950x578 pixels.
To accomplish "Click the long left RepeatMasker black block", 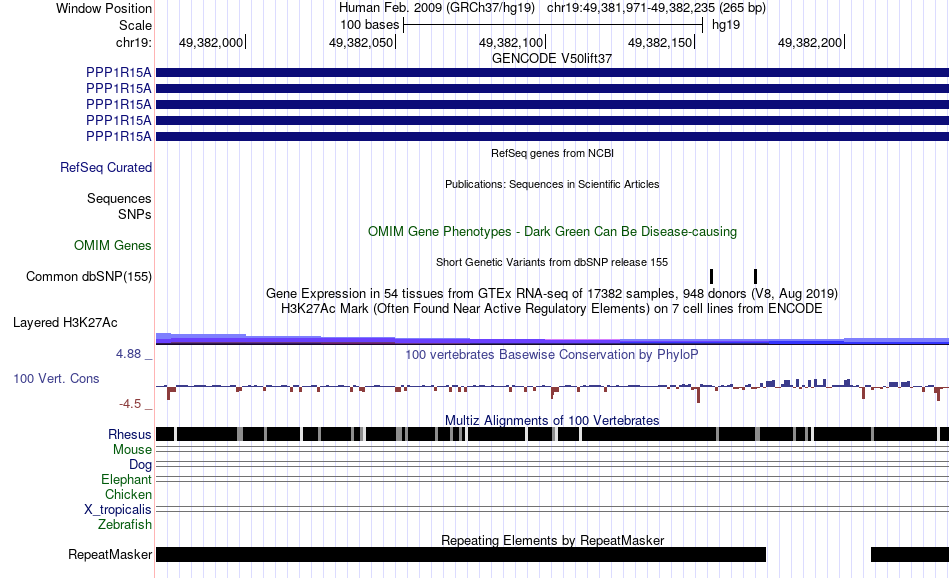I will [461, 554].
